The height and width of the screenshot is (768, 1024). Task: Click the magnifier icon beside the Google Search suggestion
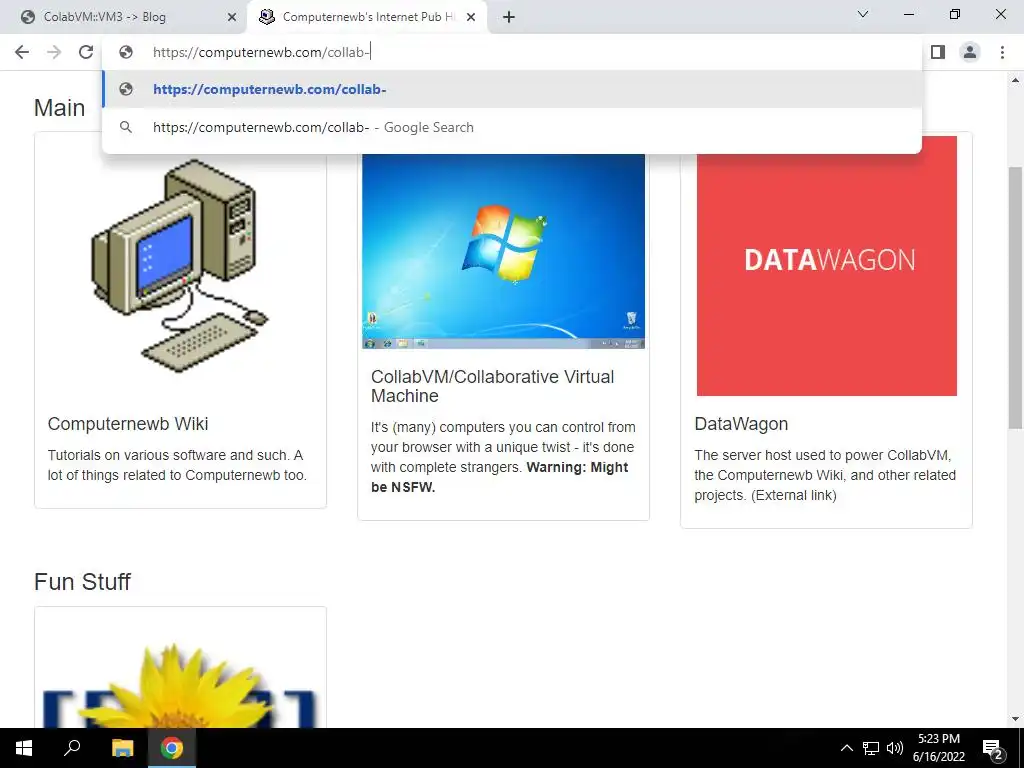point(126,127)
